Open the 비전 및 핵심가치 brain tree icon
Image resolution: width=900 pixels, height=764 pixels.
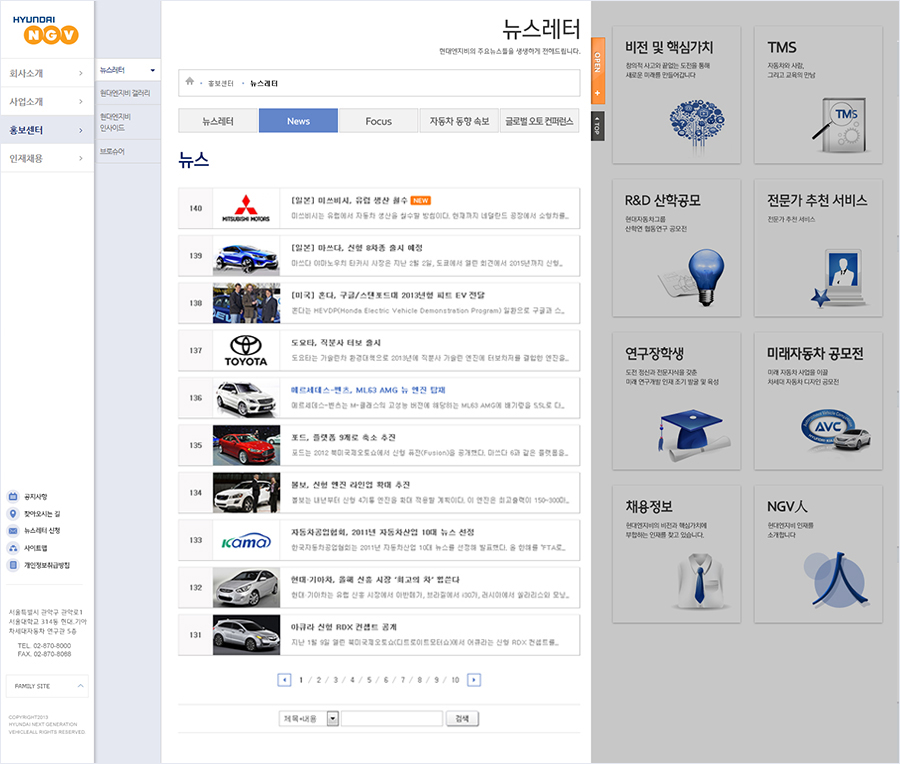click(x=696, y=126)
